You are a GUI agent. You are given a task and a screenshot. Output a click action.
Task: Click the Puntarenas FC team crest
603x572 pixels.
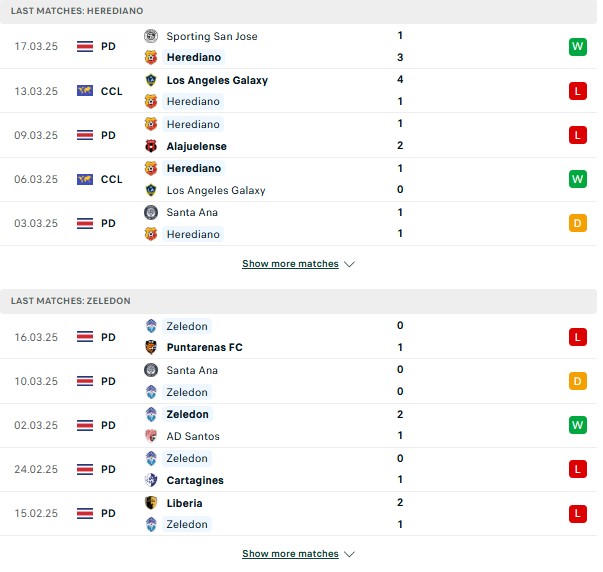[151, 347]
